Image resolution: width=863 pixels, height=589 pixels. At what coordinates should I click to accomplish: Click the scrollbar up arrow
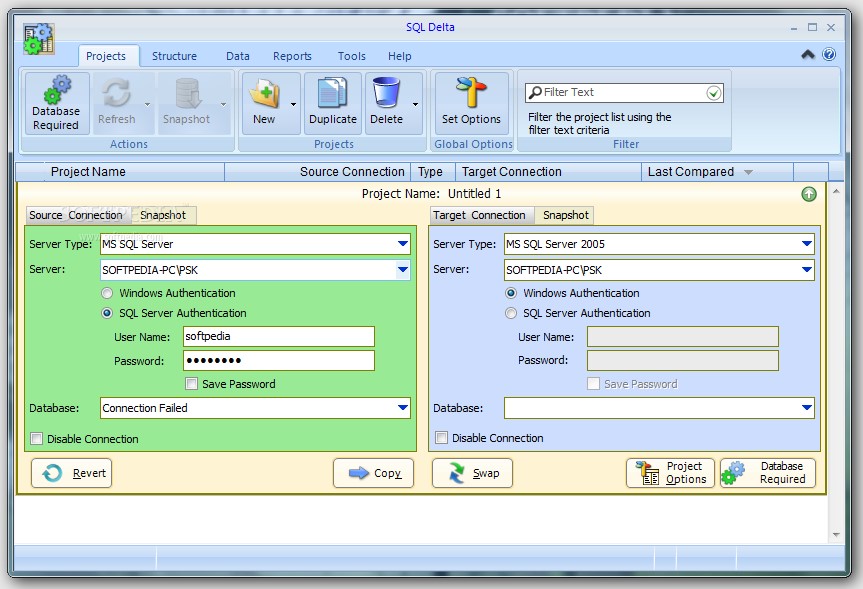[x=836, y=191]
